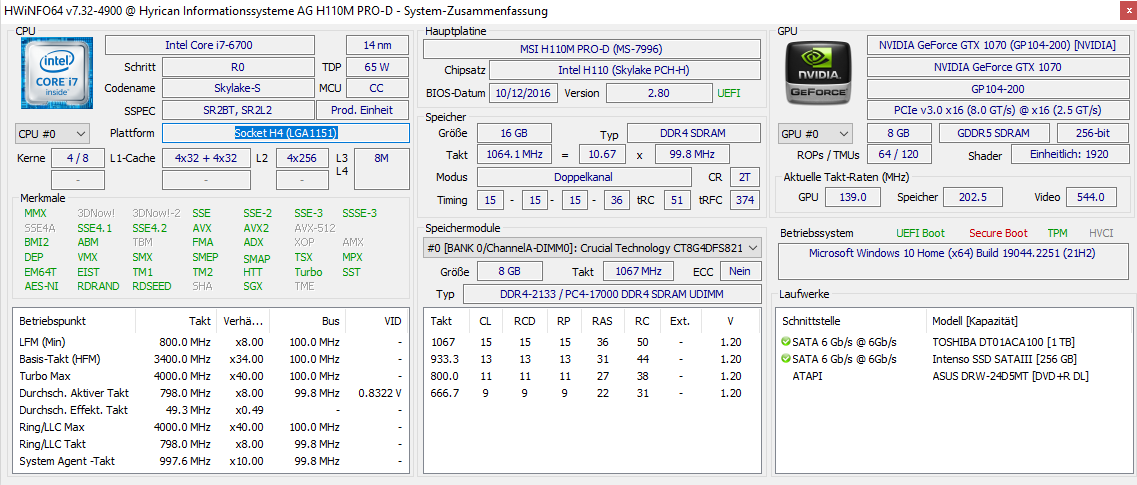
Task: Click the BIOS date 10/12/2016 field
Action: coord(523,93)
